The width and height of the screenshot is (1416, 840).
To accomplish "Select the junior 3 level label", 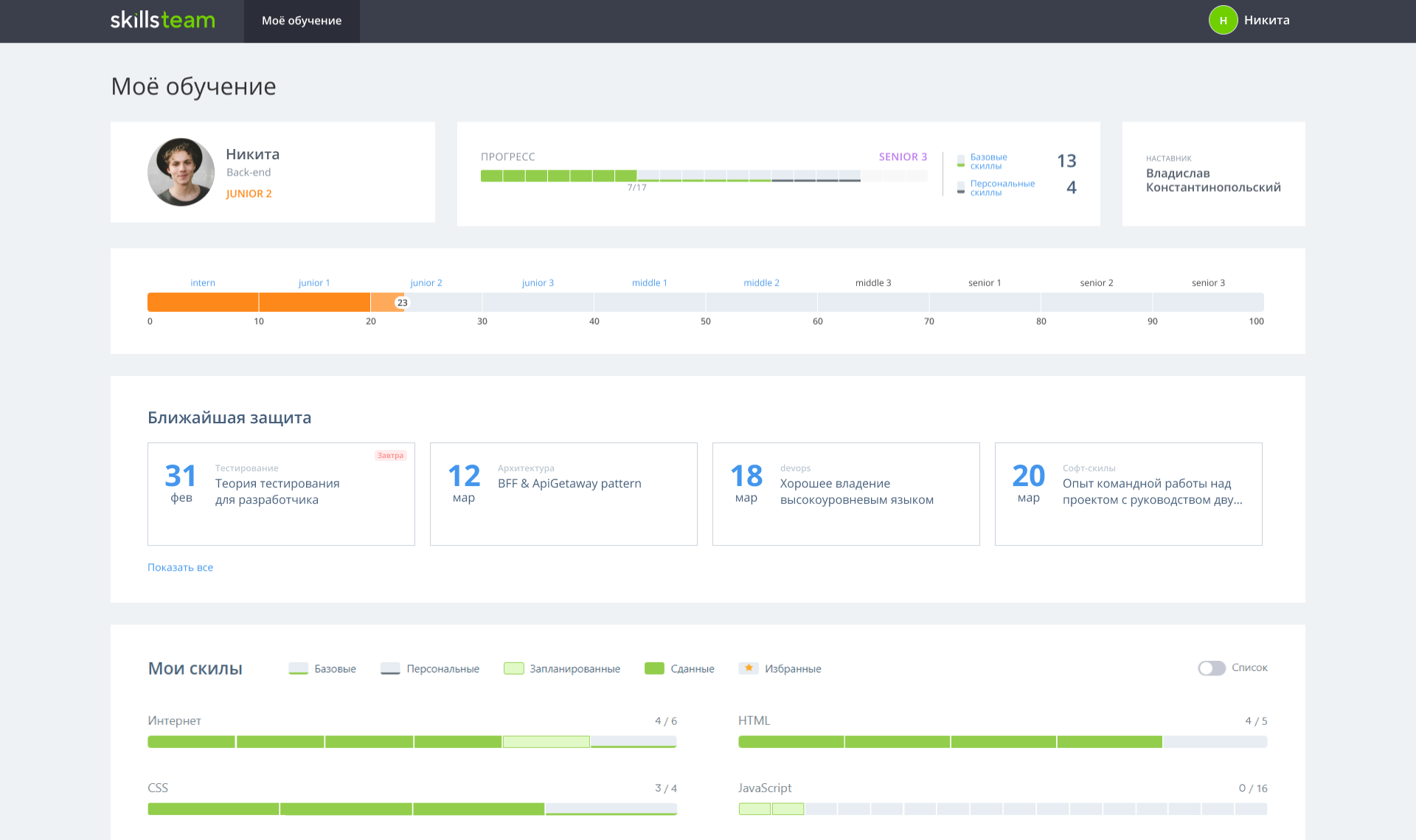I will (538, 282).
